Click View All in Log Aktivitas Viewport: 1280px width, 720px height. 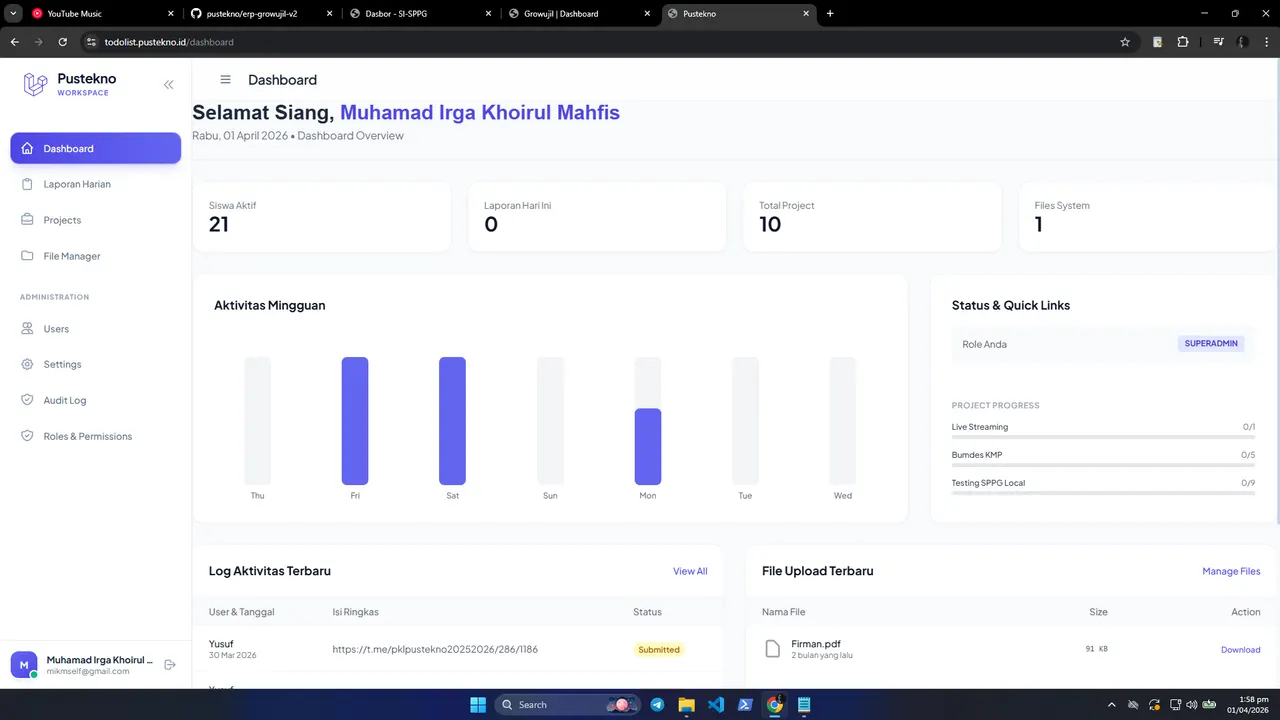click(690, 571)
